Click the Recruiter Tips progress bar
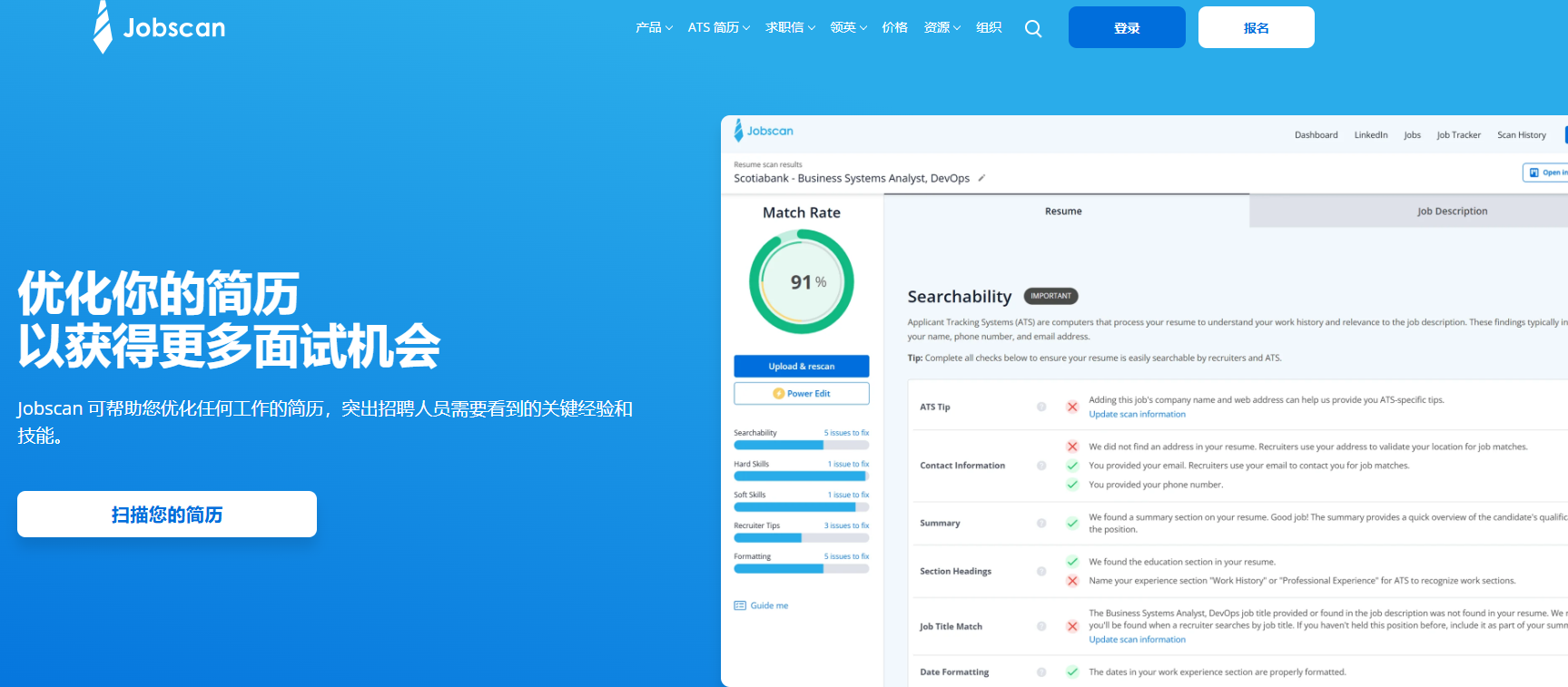The height and width of the screenshot is (687, 1568). (x=802, y=538)
